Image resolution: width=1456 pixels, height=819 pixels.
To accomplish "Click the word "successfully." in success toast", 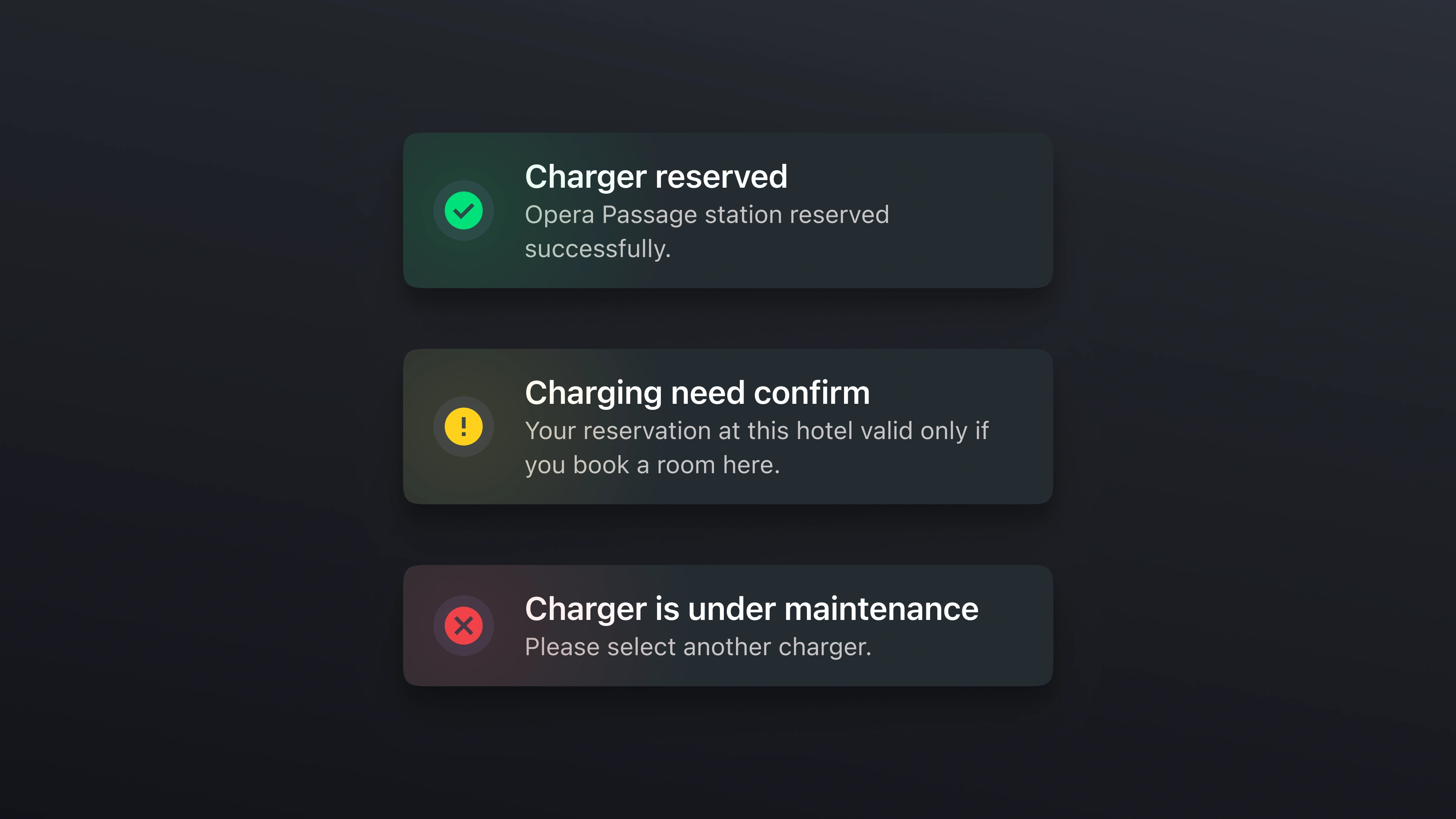I will pos(598,249).
